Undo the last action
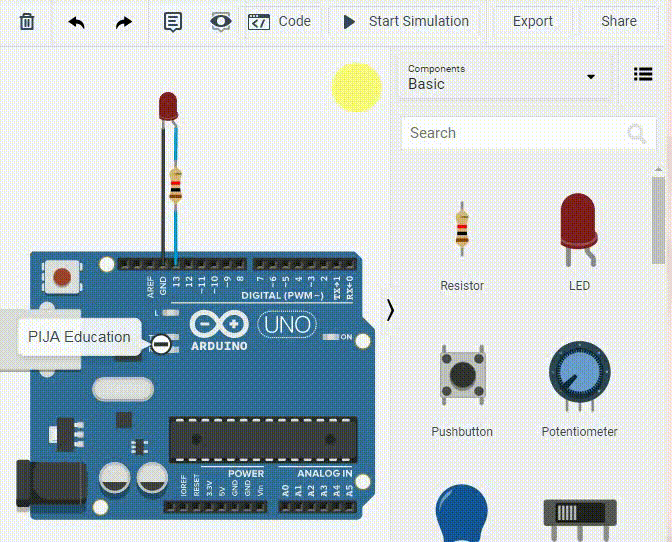The width and height of the screenshot is (672, 542). [x=77, y=22]
